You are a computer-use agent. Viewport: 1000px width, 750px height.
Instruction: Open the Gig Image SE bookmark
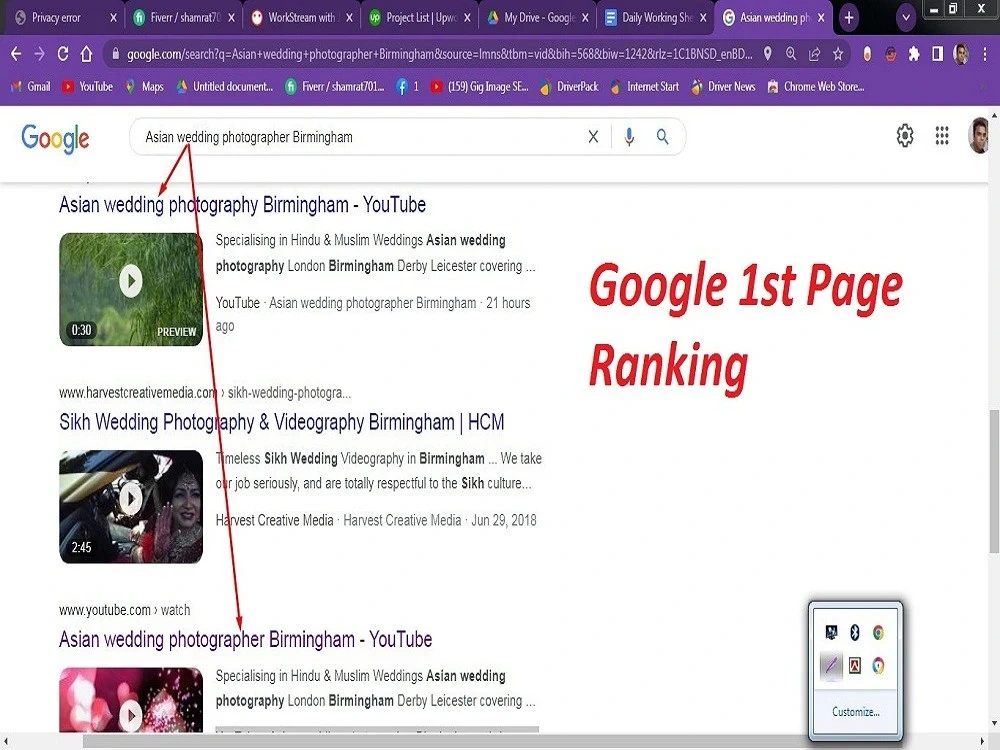(x=480, y=87)
